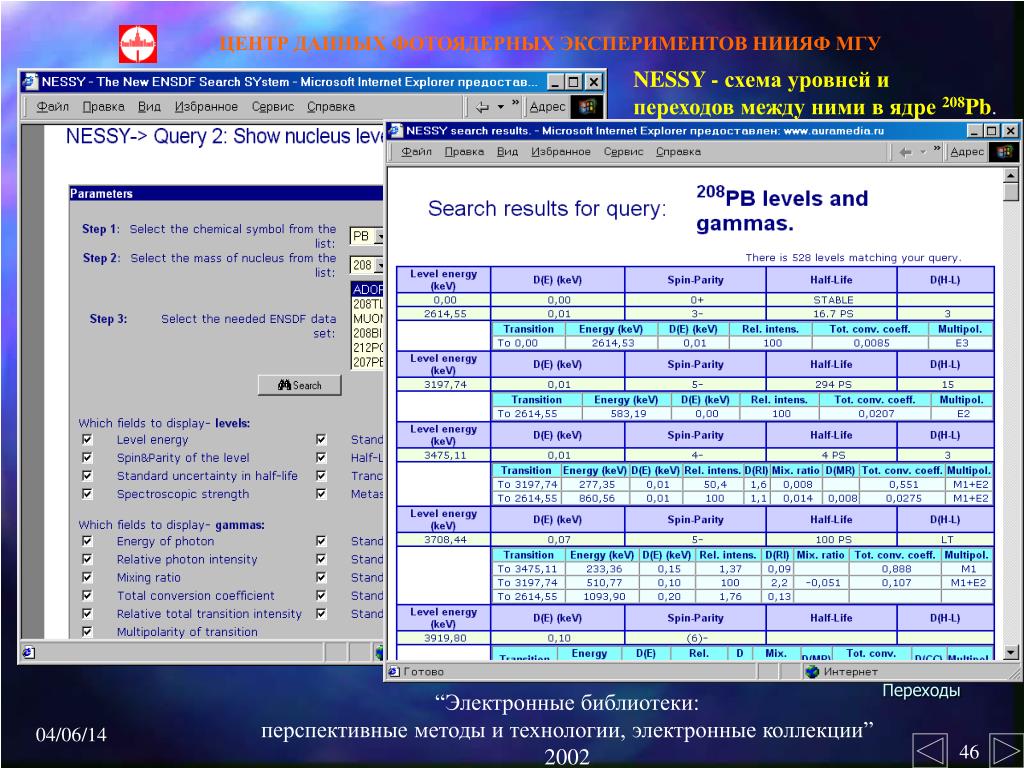Viewport: 1024px width, 768px height.
Task: Open Сервис menu in search results window
Action: (623, 152)
